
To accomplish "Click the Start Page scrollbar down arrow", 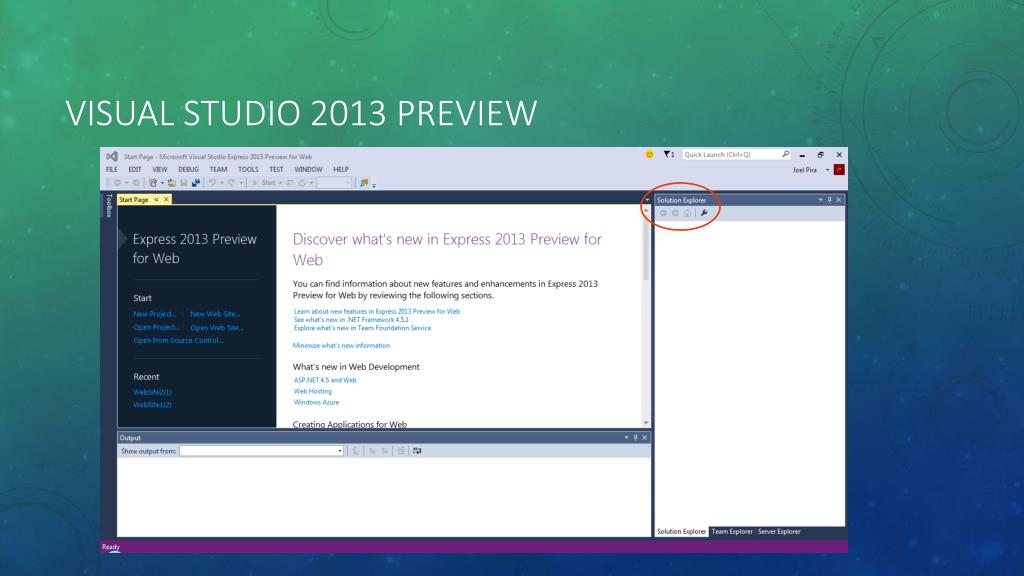I will (646, 423).
